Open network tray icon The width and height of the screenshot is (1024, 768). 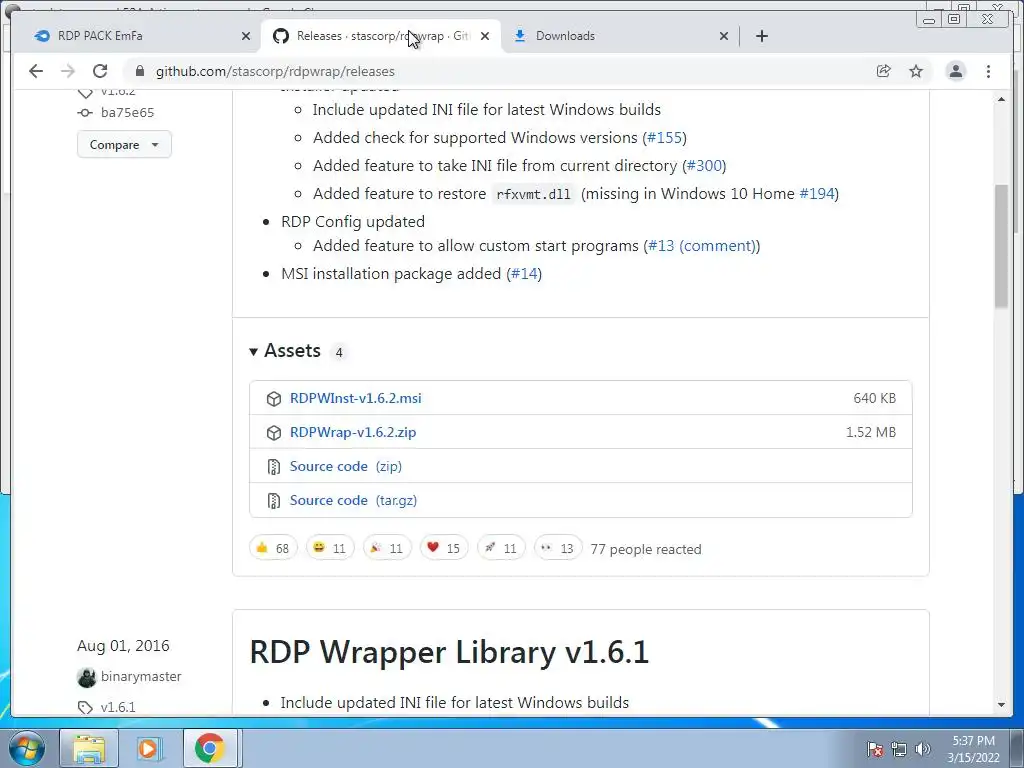tap(899, 750)
